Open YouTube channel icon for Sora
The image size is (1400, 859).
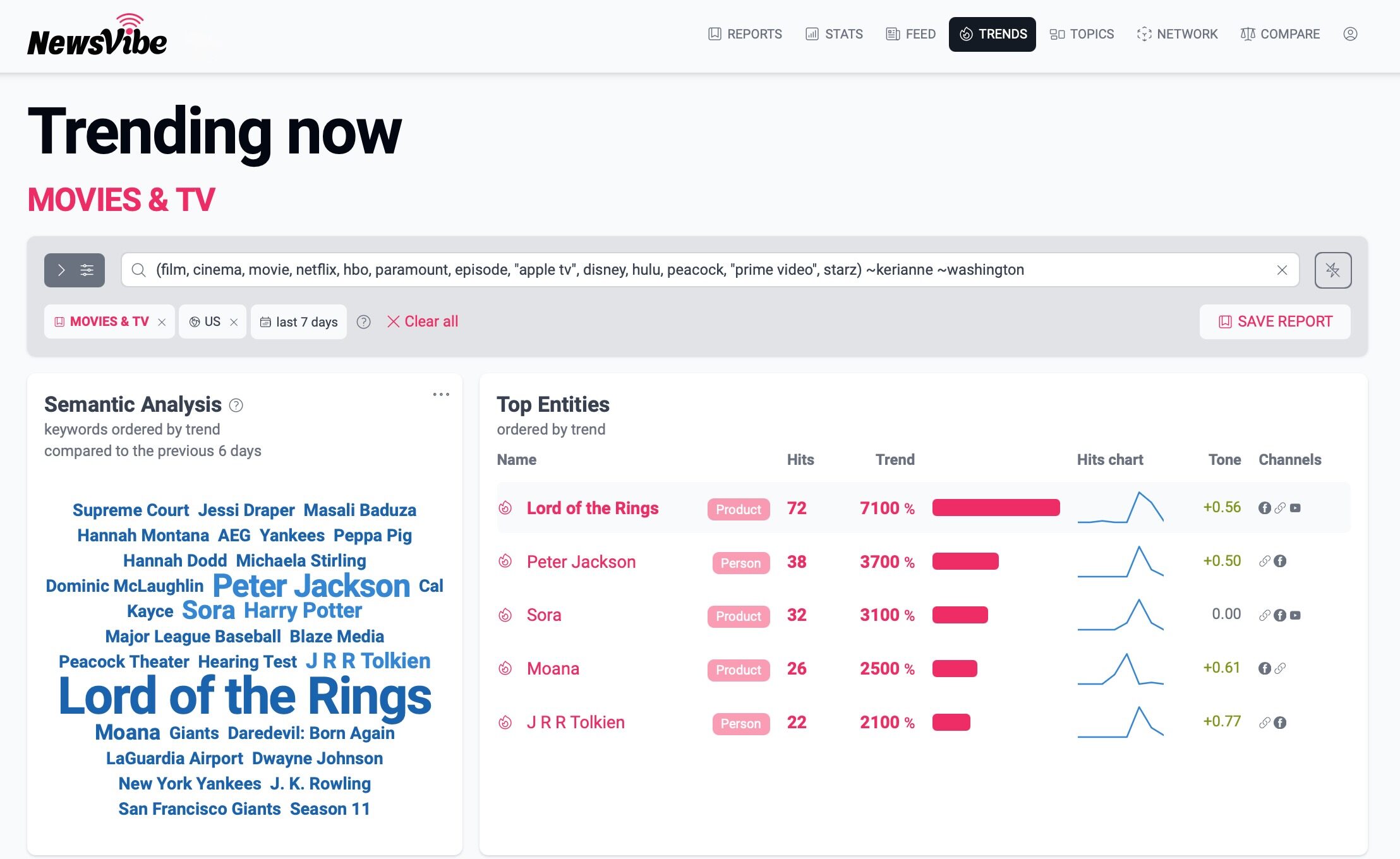(1295, 614)
